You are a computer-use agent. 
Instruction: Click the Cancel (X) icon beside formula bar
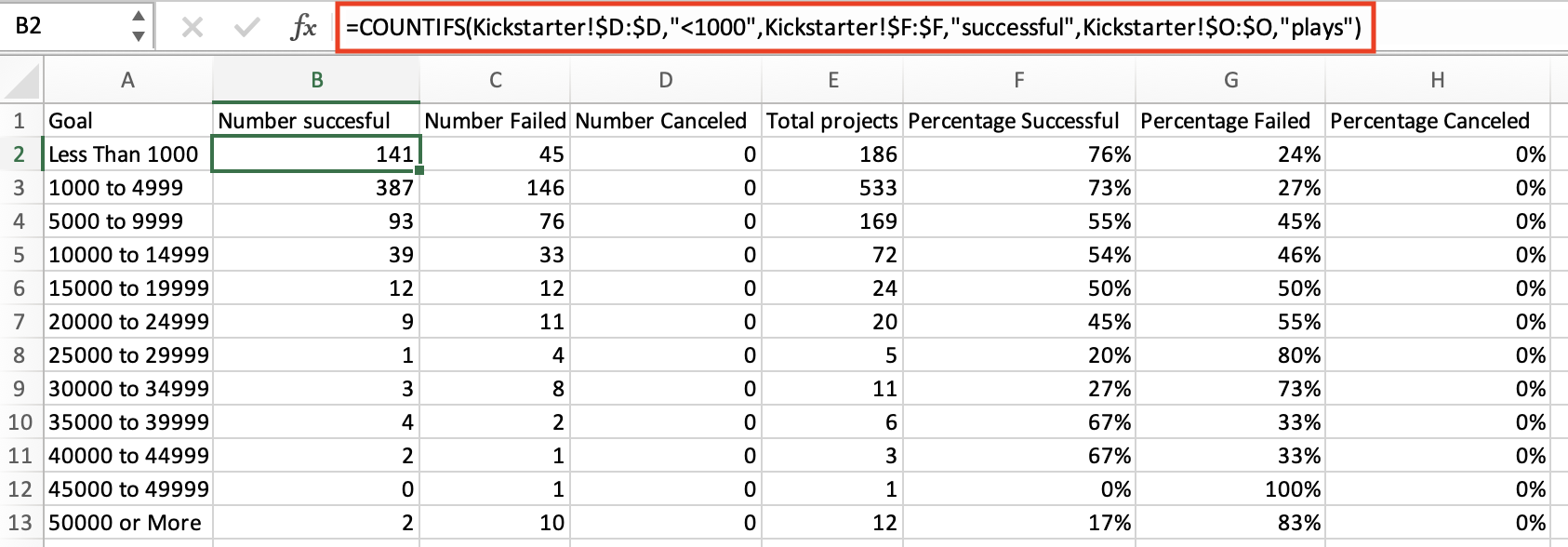[193, 28]
